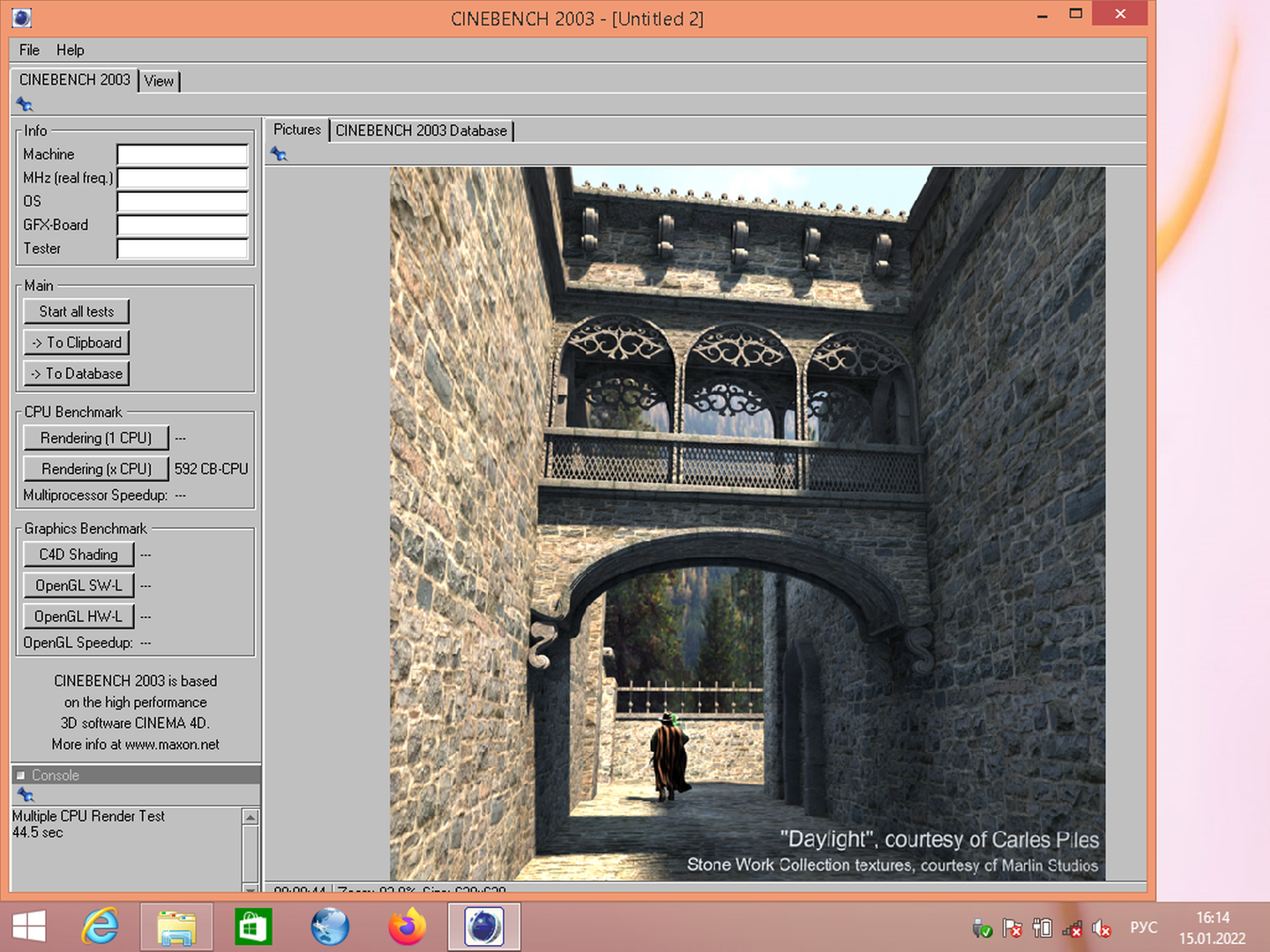Open File Explorer from taskbar

pos(176,927)
